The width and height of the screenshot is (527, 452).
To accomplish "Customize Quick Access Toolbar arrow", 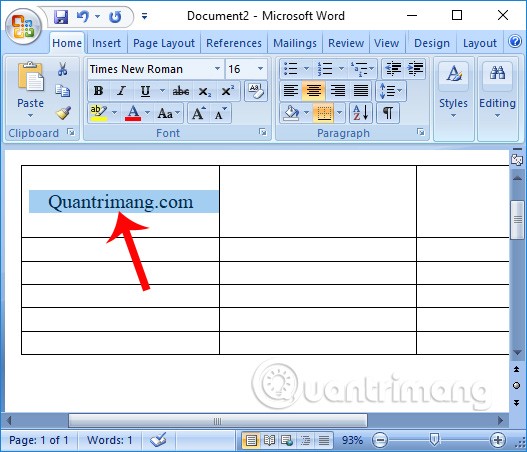I will point(144,16).
